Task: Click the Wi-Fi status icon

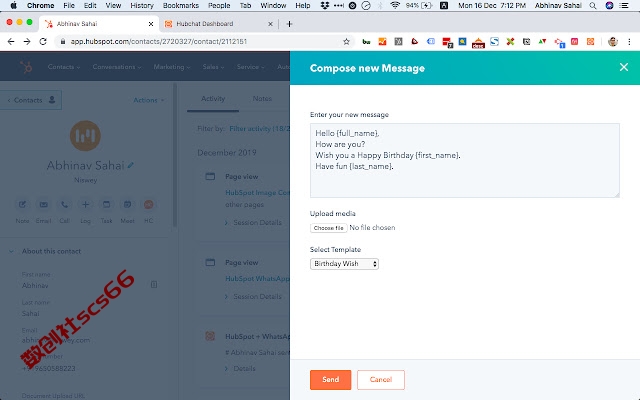Action: [395, 6]
